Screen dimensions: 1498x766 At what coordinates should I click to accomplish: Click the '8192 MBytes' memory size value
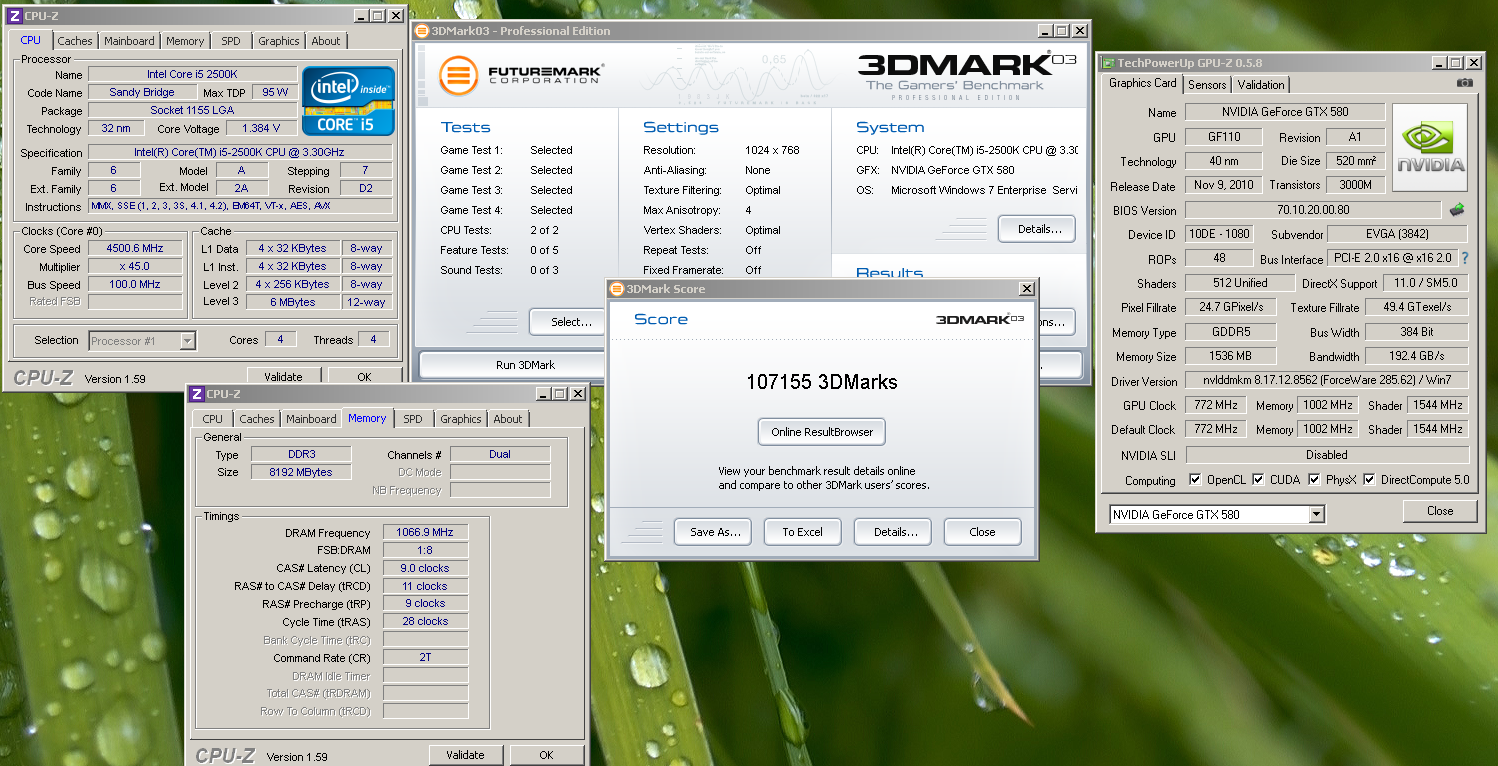point(301,472)
